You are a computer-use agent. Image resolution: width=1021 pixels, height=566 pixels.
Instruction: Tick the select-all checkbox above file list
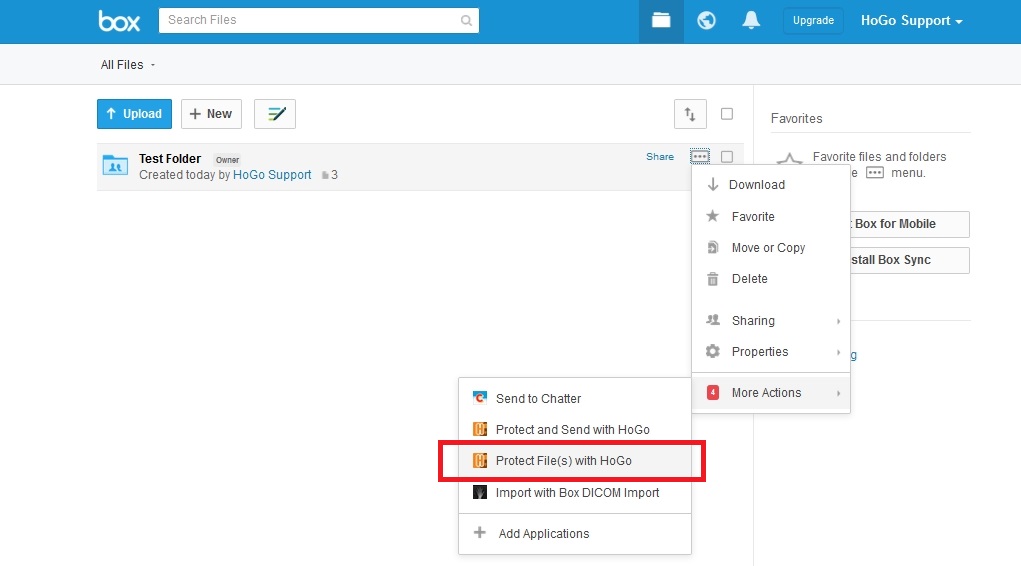[x=727, y=114]
